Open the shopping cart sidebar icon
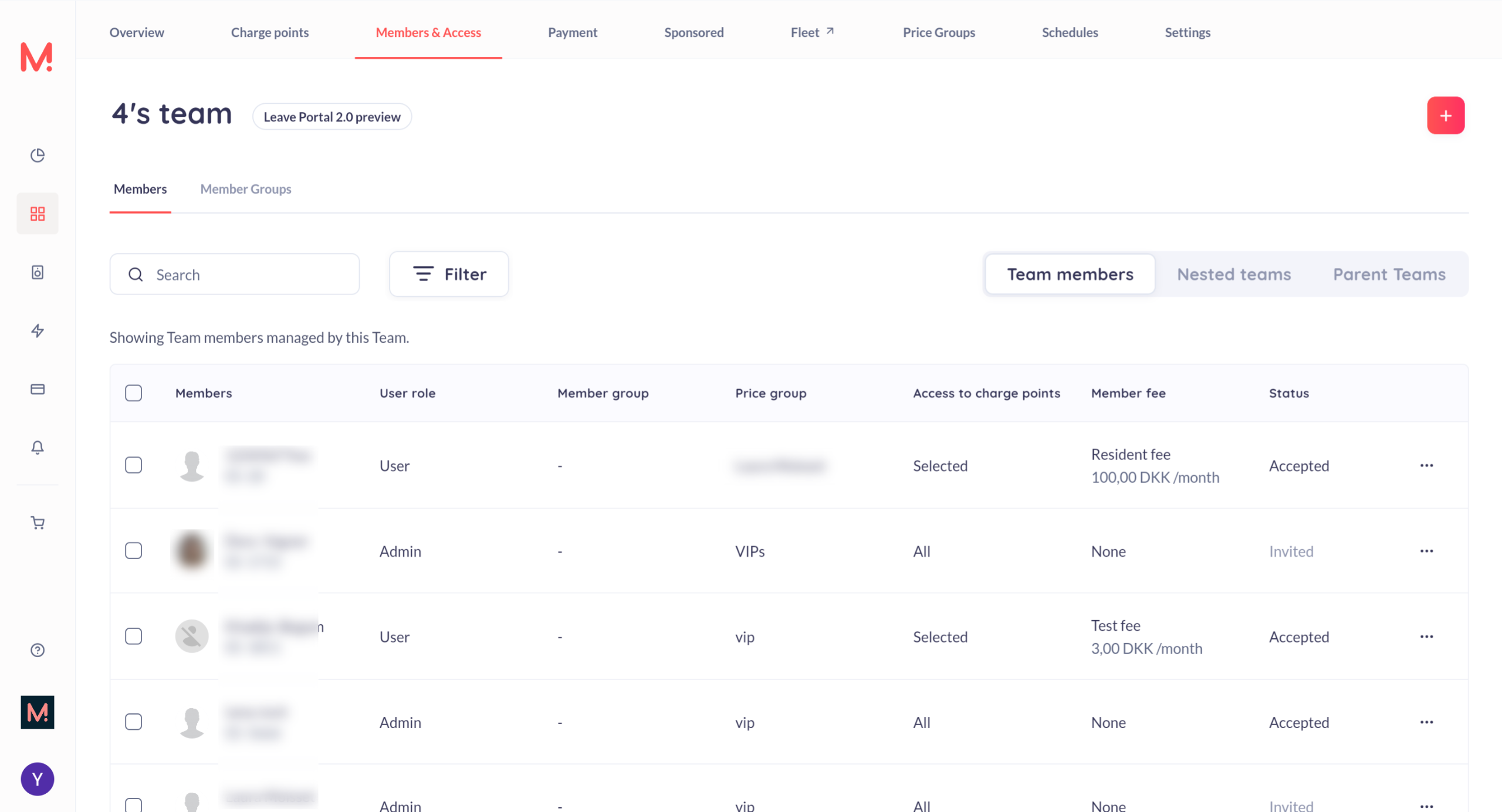Viewport: 1502px width, 812px height. coord(38,523)
